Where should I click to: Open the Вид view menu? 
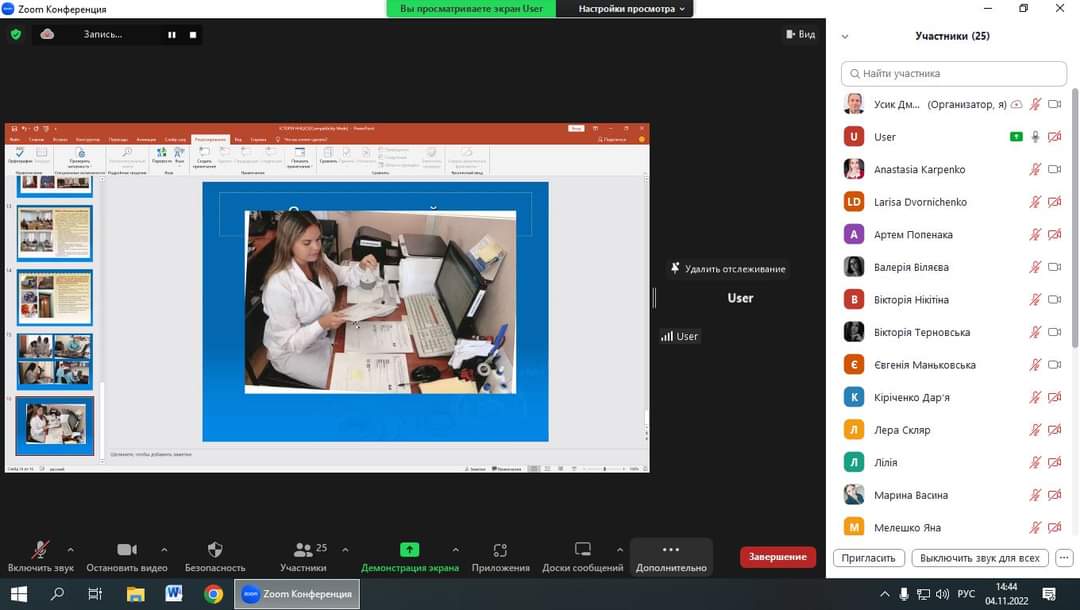coord(800,34)
